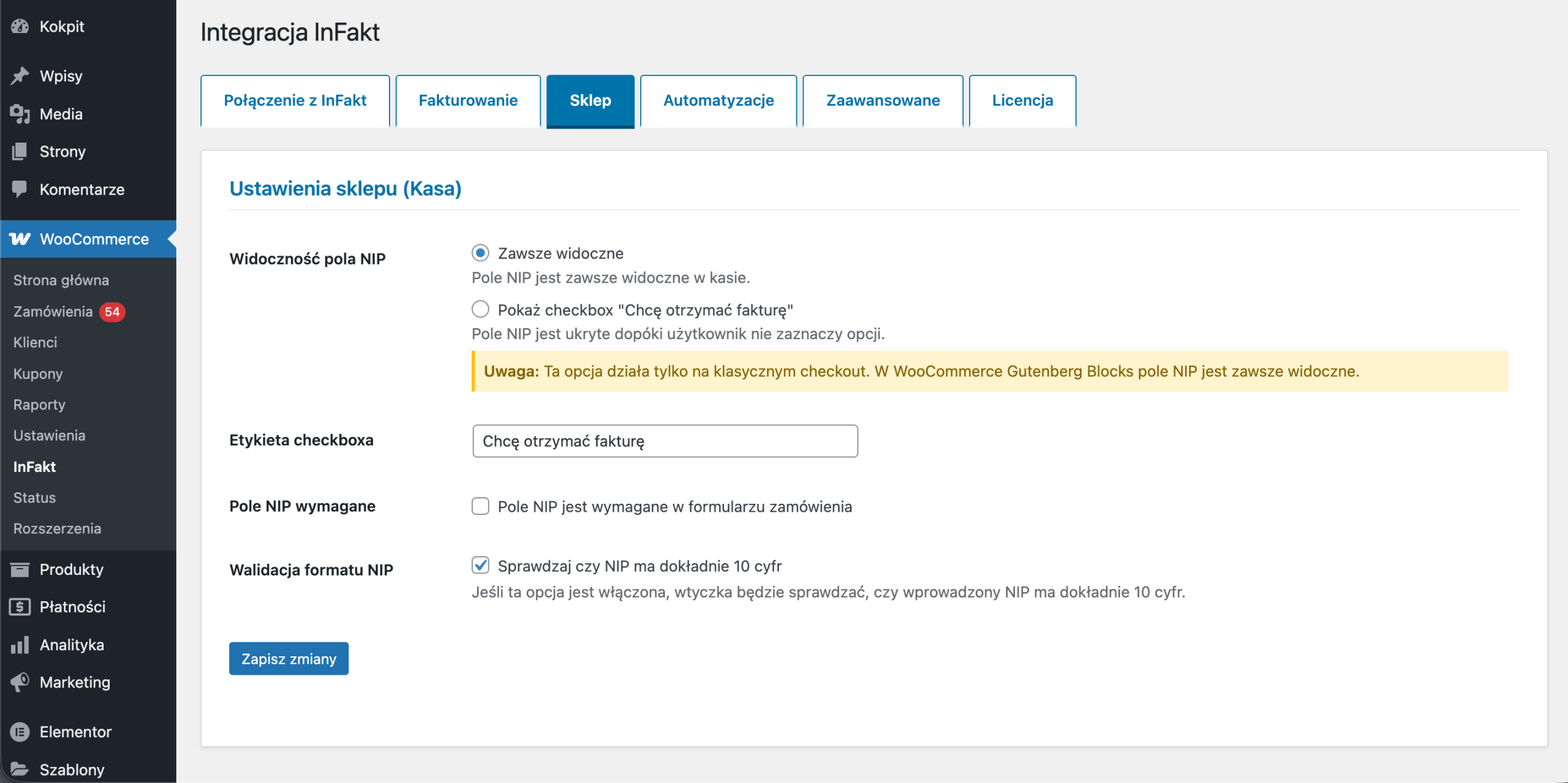Click the Komentarze speech bubble icon

(x=20, y=189)
